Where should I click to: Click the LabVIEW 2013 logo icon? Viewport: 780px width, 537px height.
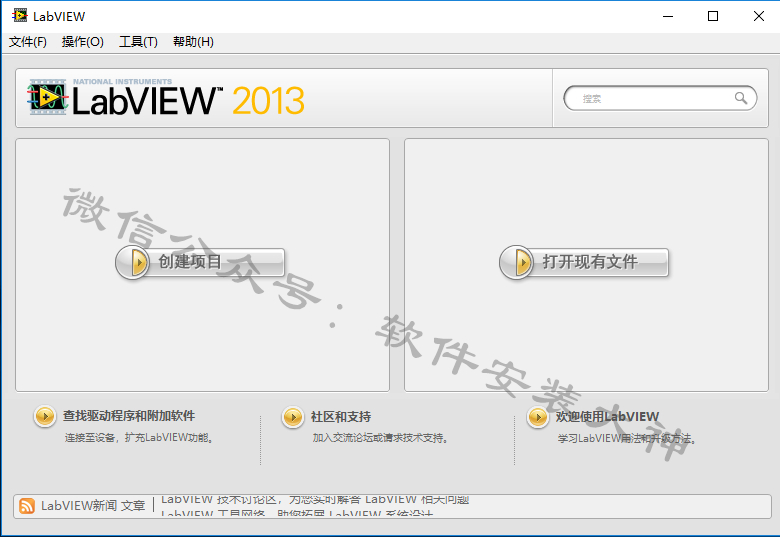(47, 97)
